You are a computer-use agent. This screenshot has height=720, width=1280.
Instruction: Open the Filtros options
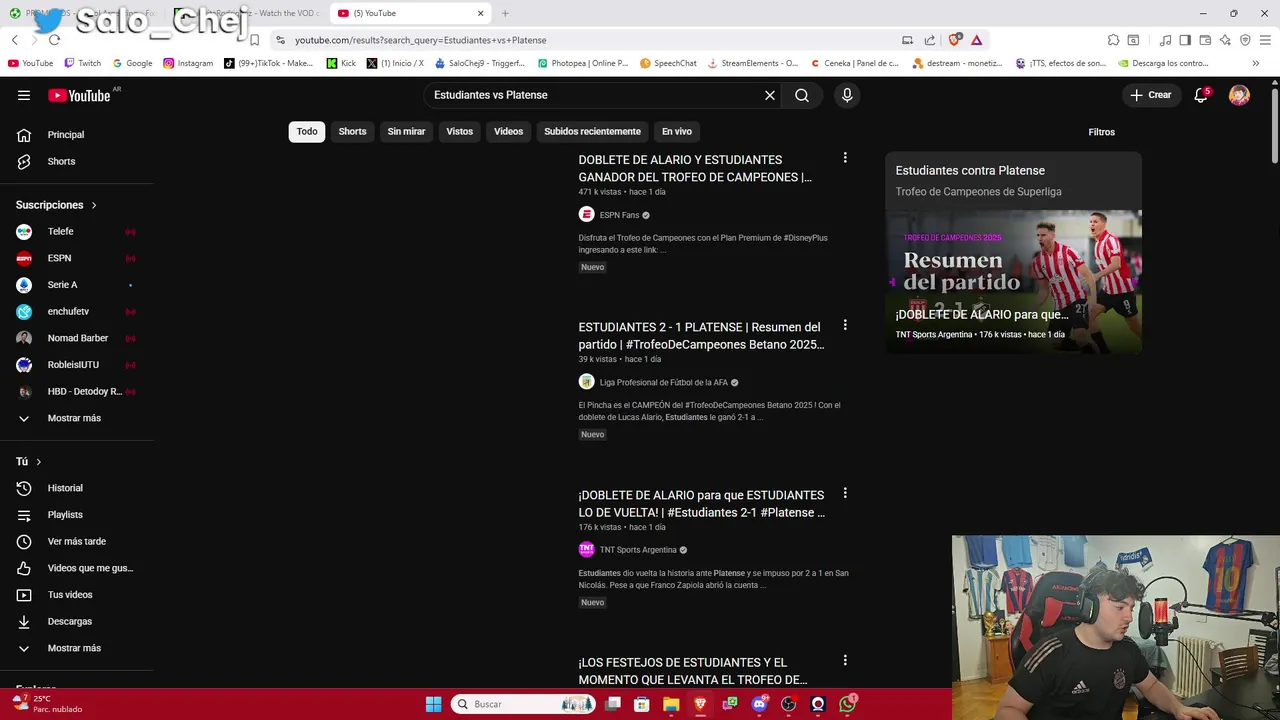point(1101,132)
